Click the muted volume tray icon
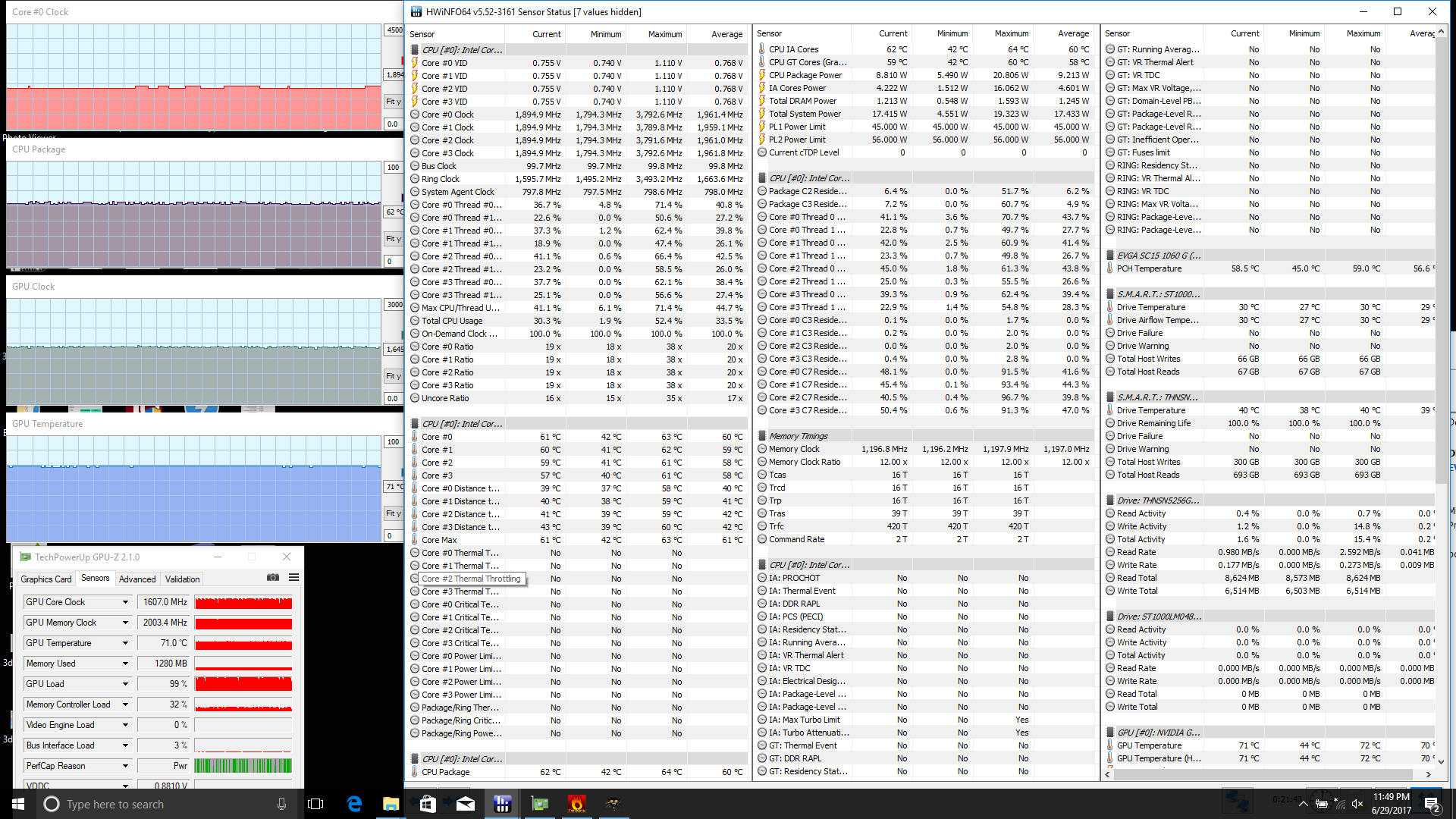 click(x=1357, y=804)
